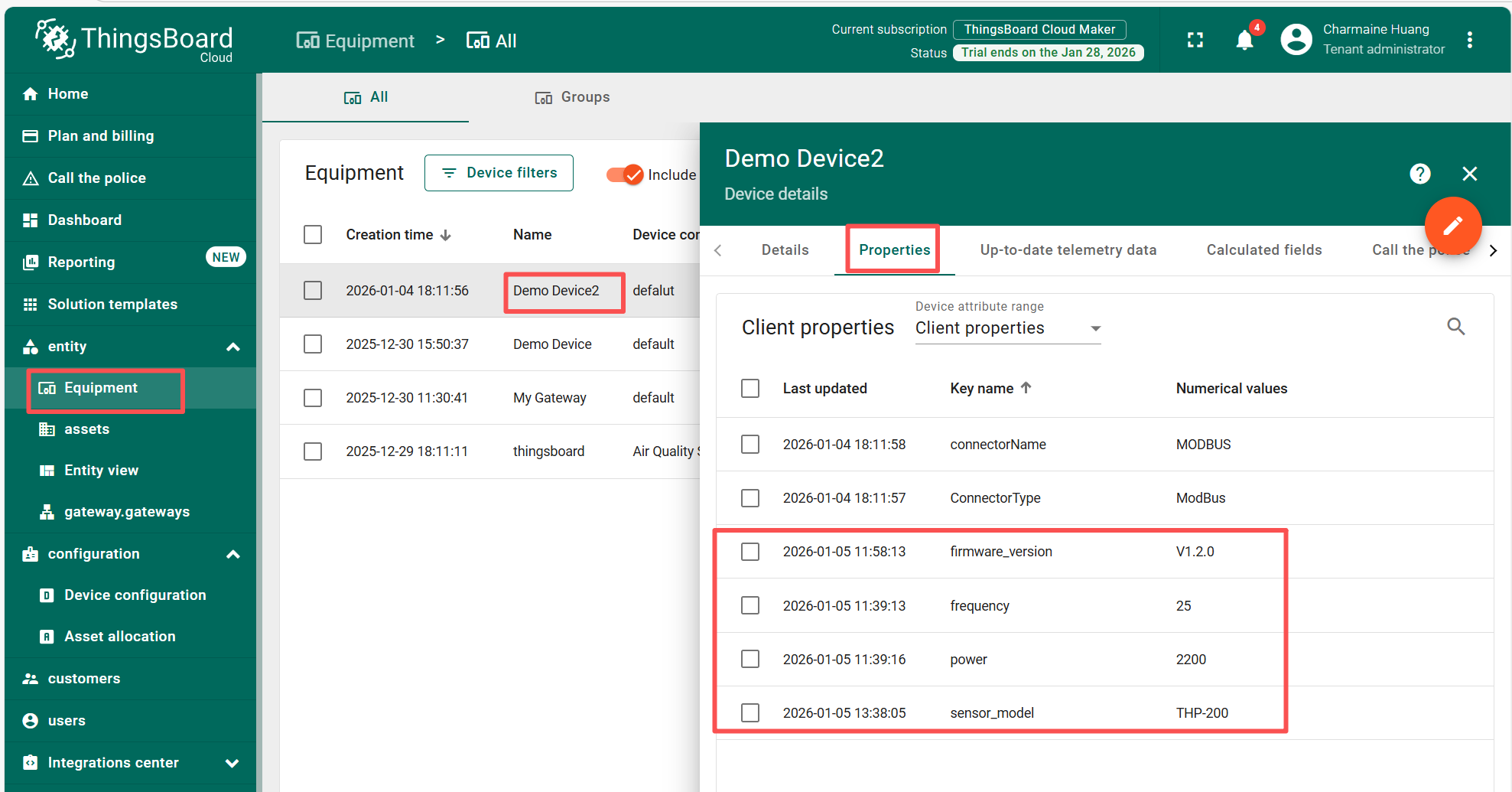Sort by Key name column header

coord(982,389)
